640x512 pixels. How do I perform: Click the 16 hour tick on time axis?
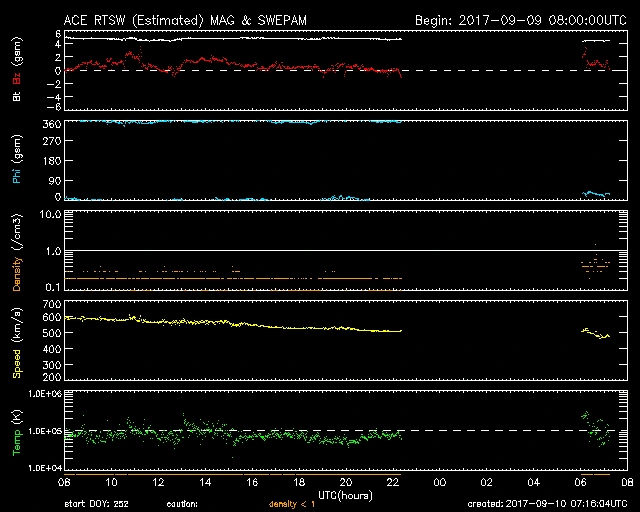253,481
